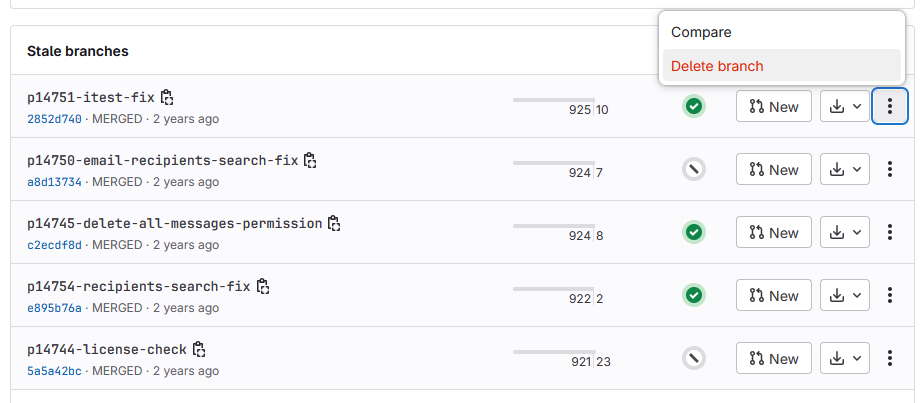Copy branch name p14754-recipients-search-fix
This screenshot has height=403, width=921.
coord(263,286)
